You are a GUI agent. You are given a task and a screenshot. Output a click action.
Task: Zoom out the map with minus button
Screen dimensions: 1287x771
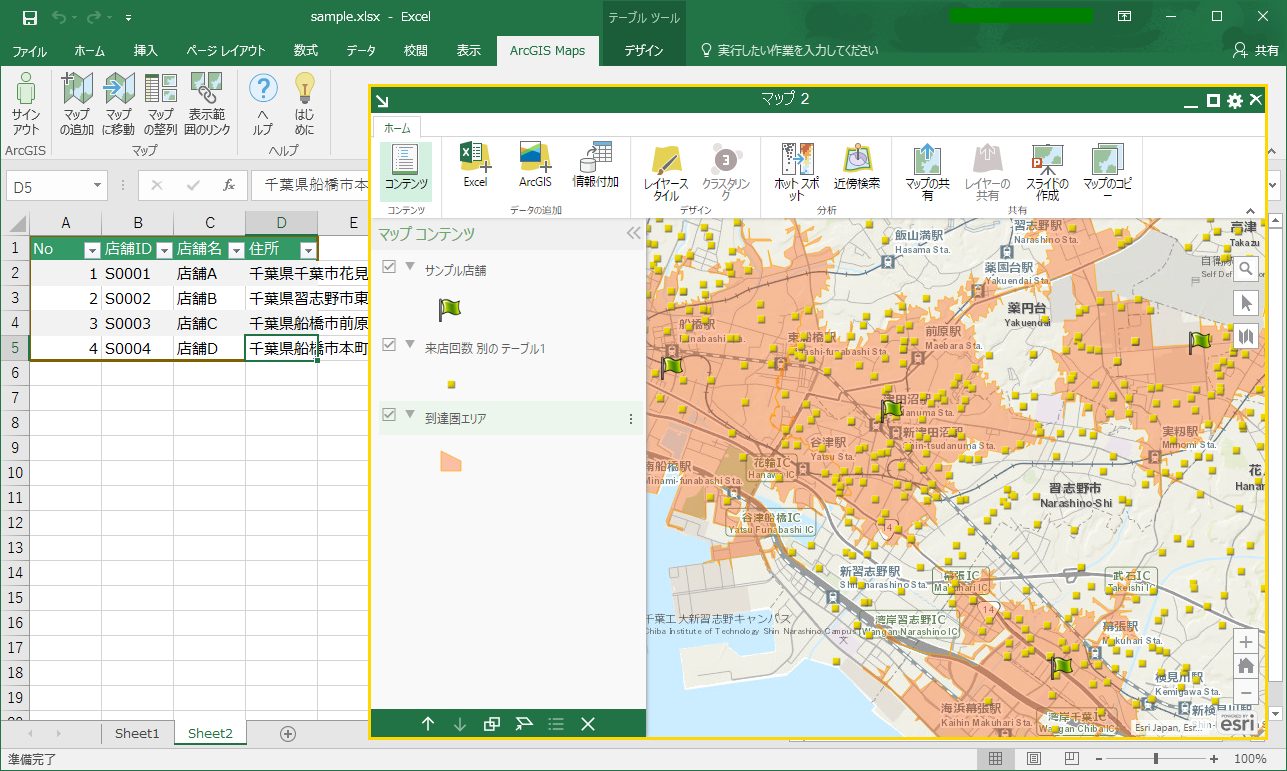point(1246,691)
